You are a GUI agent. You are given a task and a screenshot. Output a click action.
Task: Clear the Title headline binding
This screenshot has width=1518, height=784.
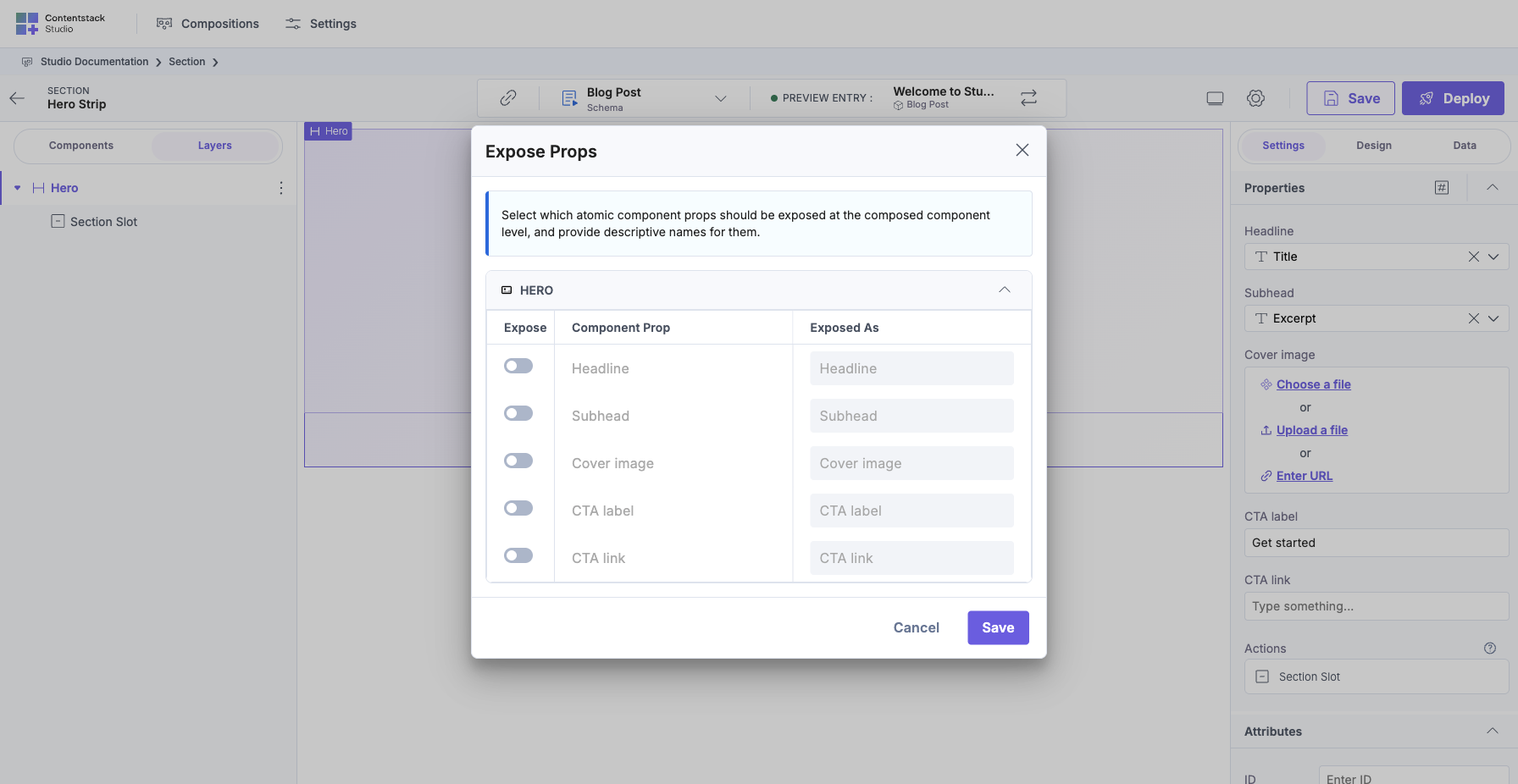tap(1474, 257)
